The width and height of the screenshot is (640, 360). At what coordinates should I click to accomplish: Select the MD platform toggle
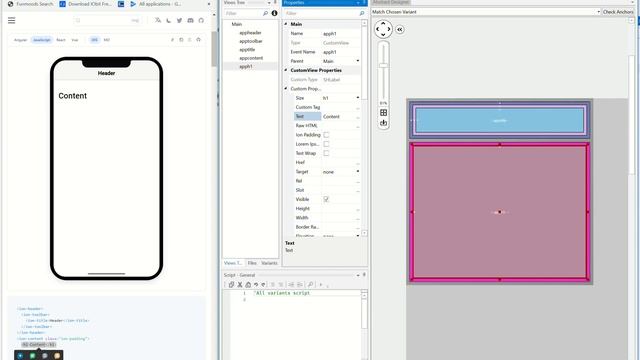click(x=107, y=40)
